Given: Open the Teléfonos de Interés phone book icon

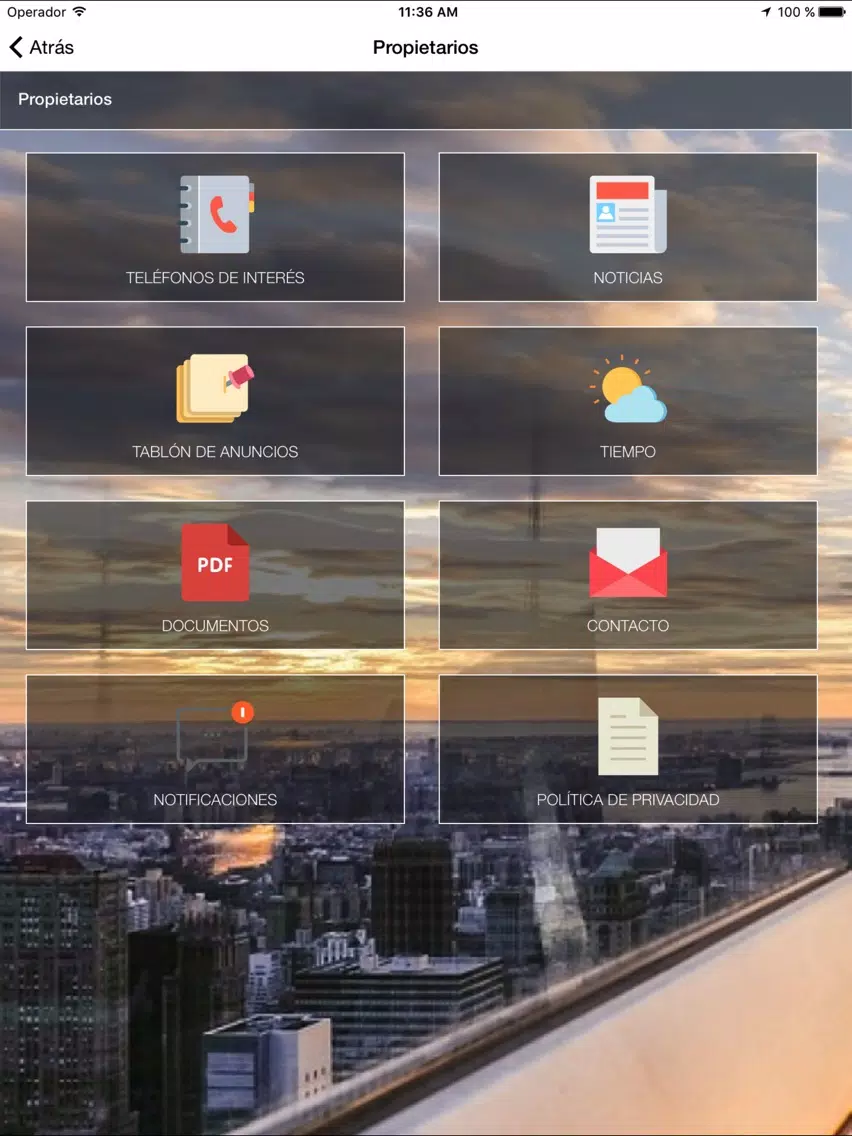Looking at the screenshot, I should coord(217,214).
